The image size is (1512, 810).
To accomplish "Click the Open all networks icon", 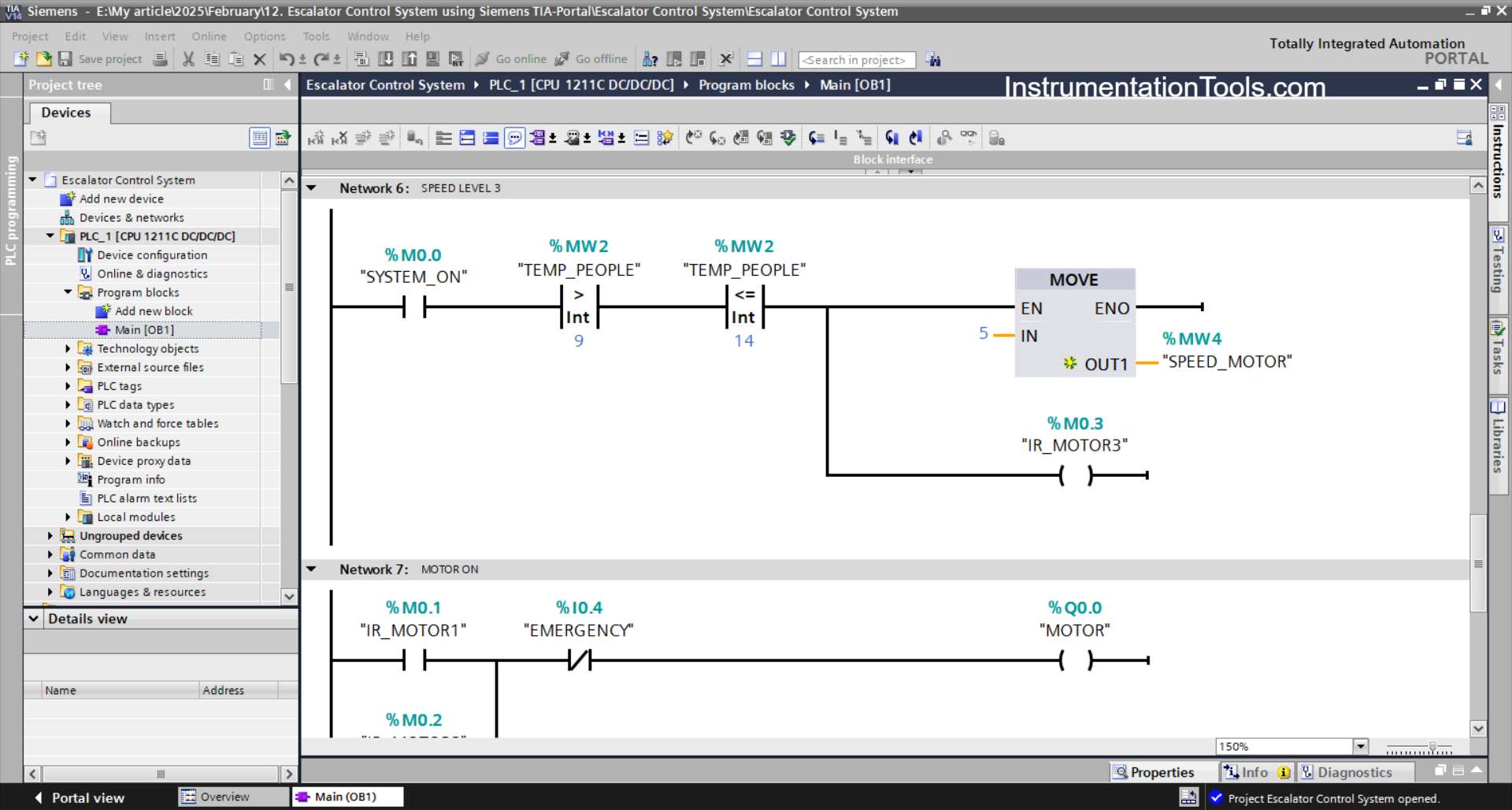I will (467, 138).
